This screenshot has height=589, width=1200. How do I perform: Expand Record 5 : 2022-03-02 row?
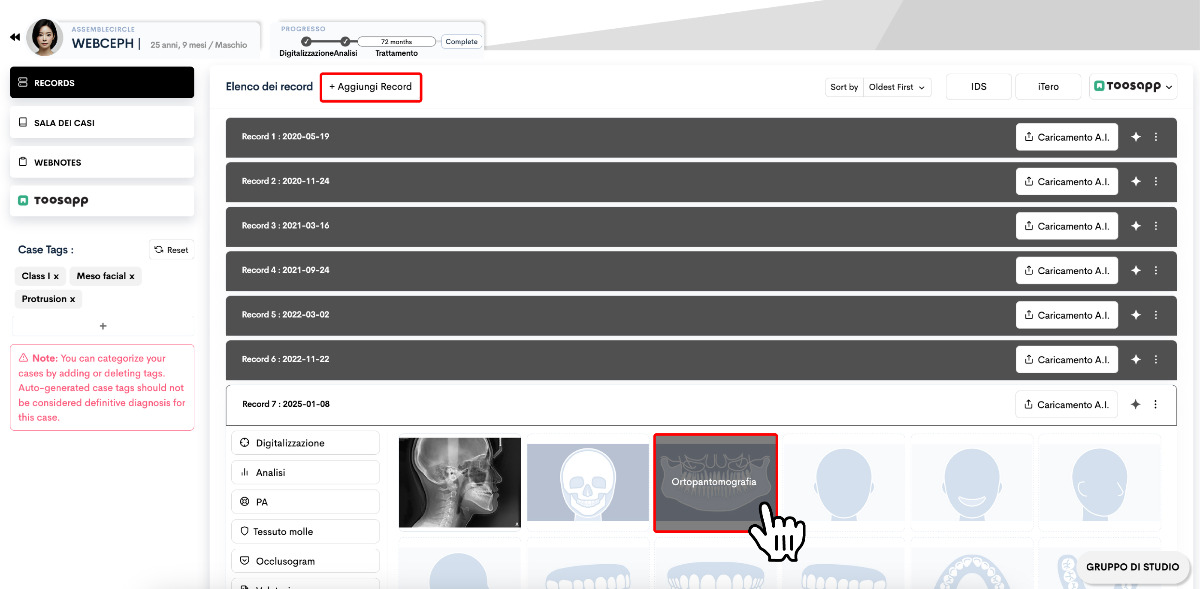600,315
